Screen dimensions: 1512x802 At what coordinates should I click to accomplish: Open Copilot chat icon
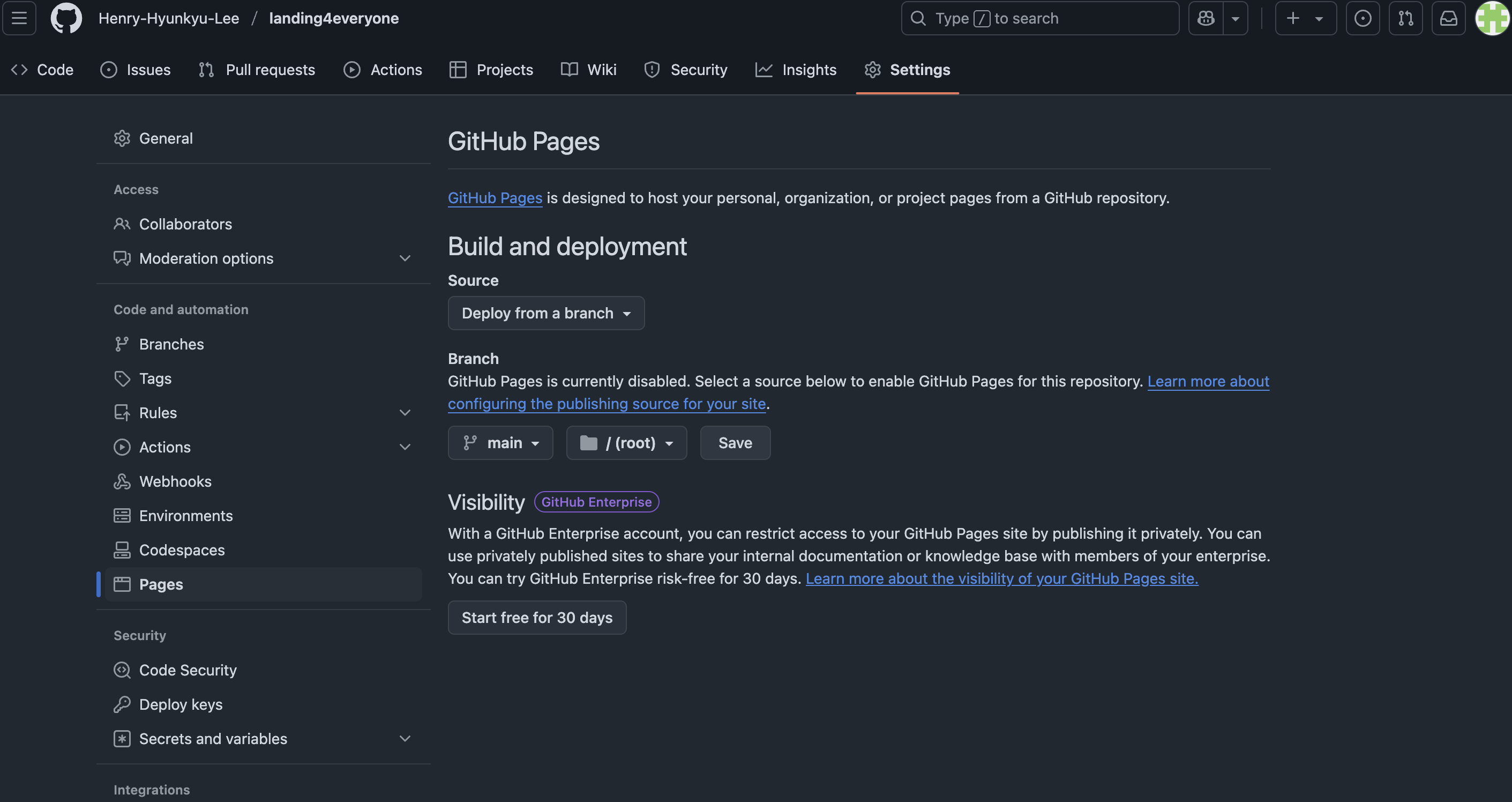click(x=1206, y=18)
